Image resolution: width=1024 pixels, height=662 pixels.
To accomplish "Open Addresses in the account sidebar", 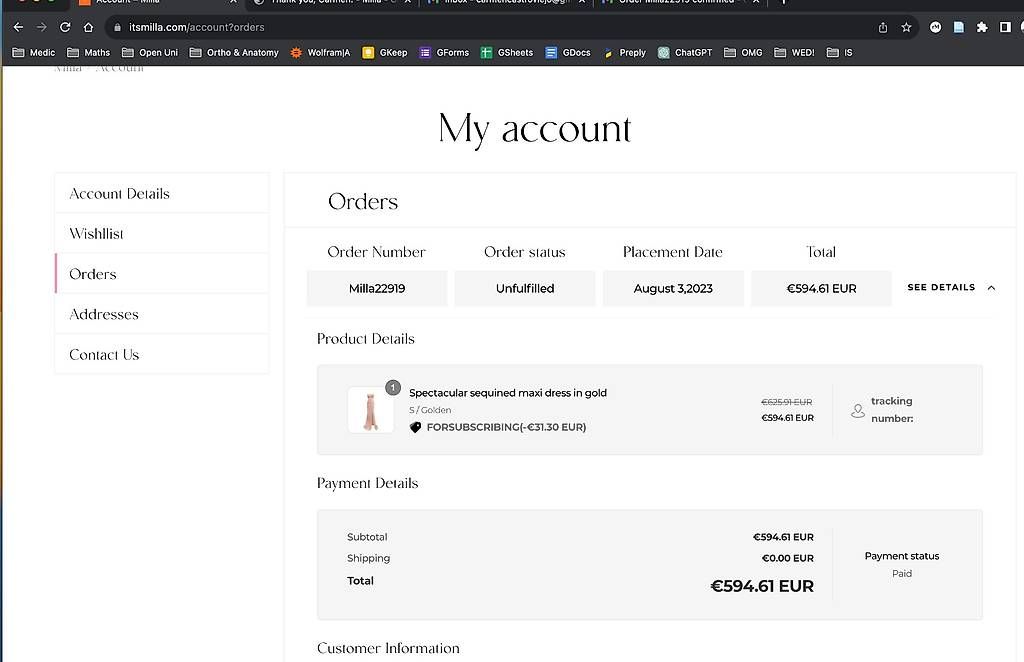I will tap(162, 314).
